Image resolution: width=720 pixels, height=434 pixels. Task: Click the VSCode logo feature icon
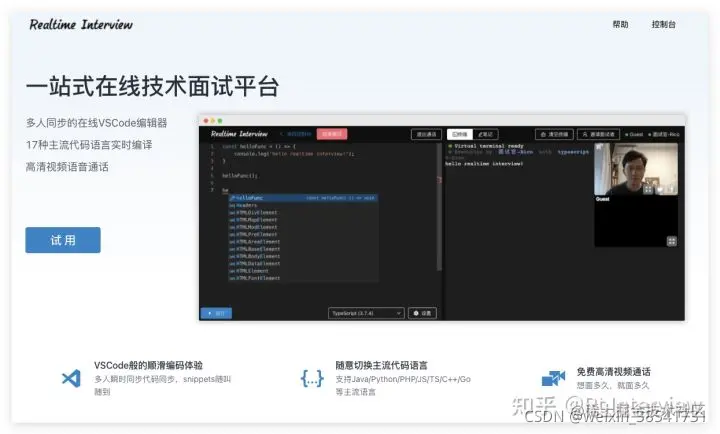(71, 378)
